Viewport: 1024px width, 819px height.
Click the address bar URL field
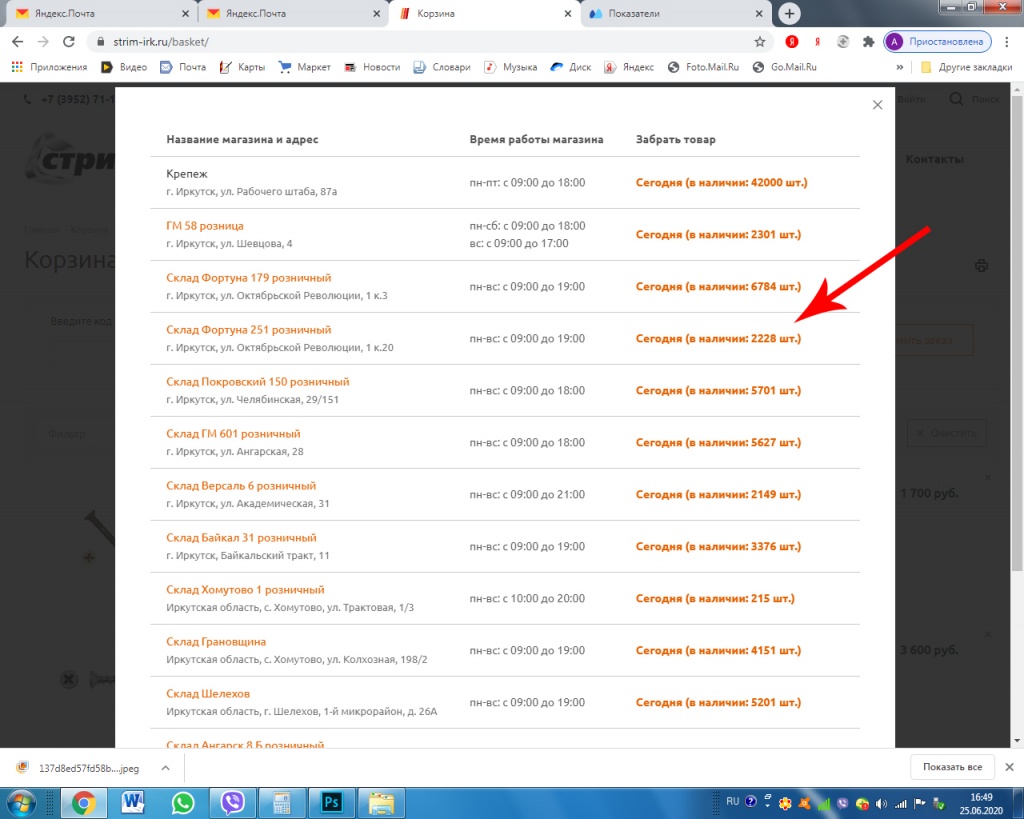[400, 42]
